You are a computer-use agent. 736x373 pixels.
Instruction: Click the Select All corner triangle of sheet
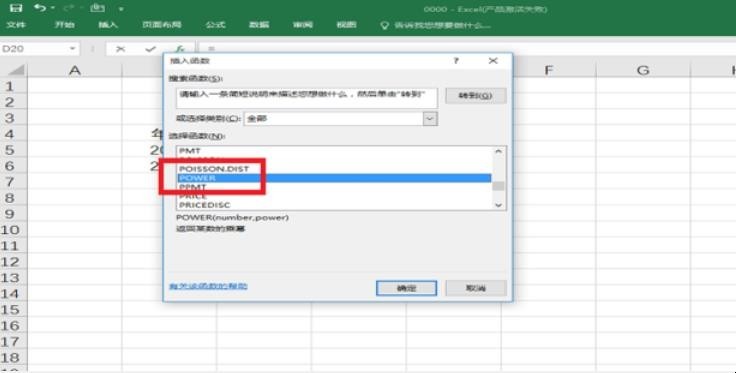pos(15,70)
